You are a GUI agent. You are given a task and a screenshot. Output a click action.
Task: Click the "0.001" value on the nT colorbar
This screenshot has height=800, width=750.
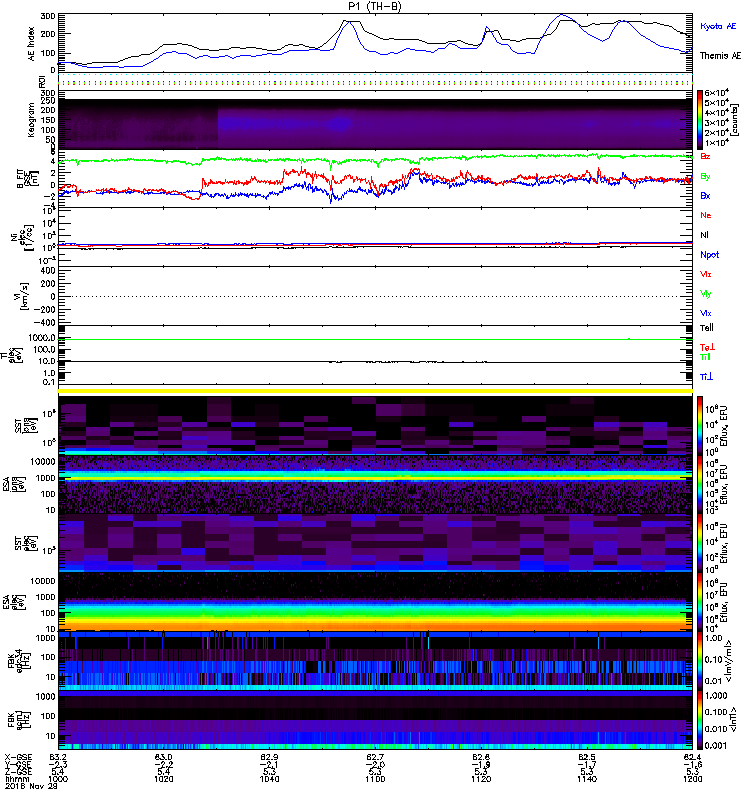[x=715, y=745]
